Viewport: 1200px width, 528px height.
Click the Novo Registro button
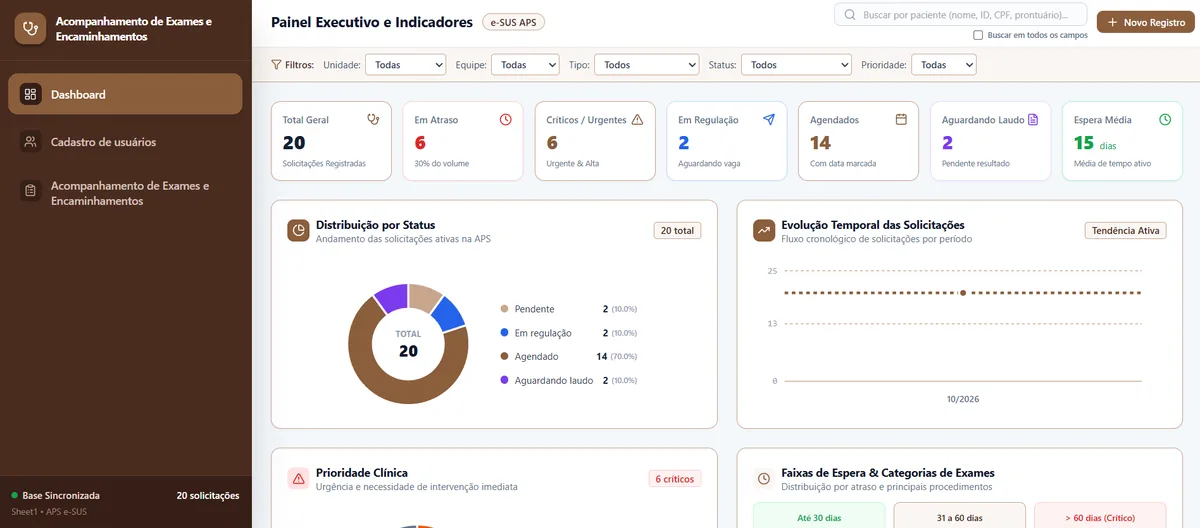tap(1145, 22)
